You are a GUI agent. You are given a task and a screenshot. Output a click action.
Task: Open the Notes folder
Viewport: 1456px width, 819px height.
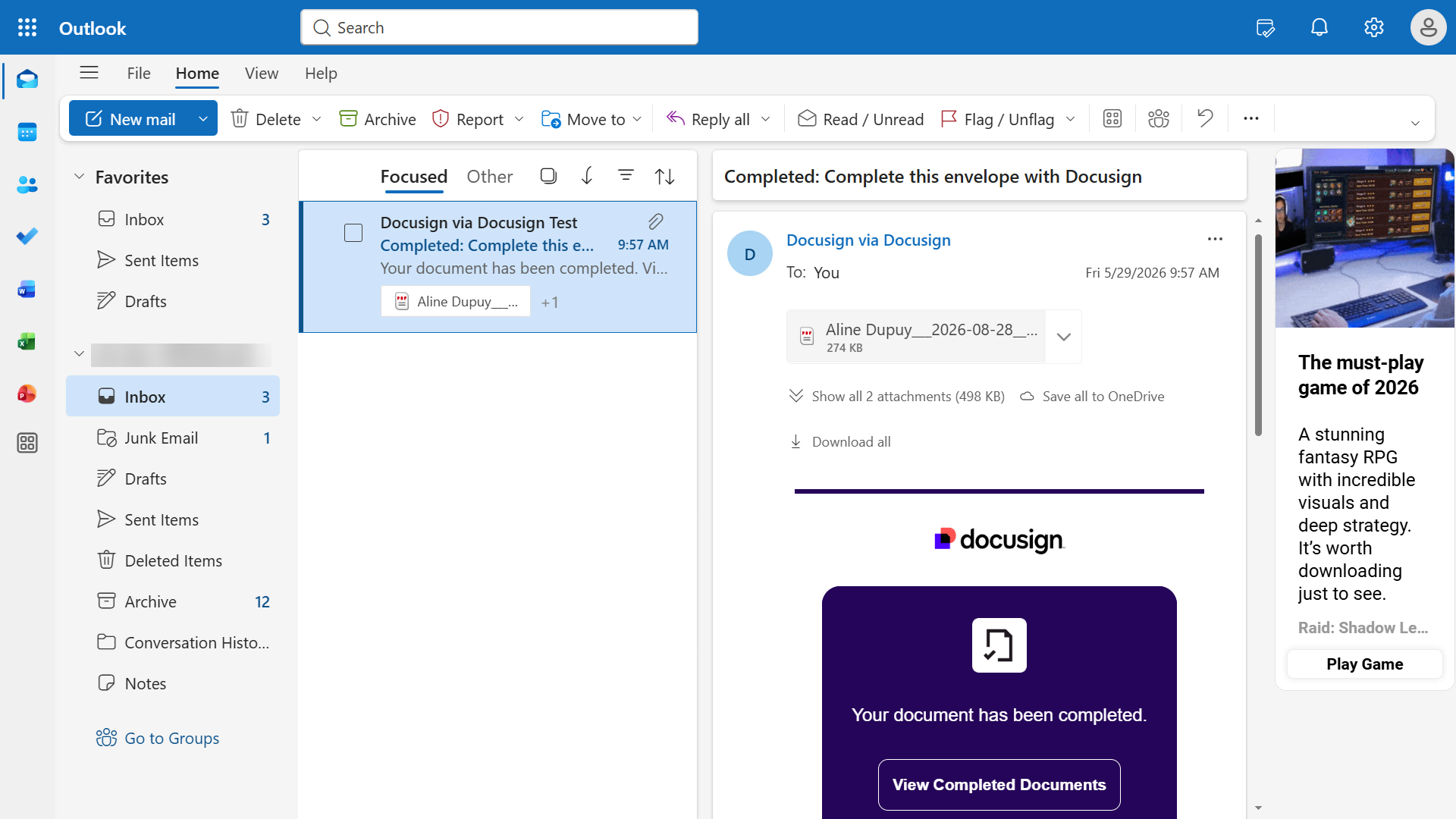pyautogui.click(x=173, y=683)
